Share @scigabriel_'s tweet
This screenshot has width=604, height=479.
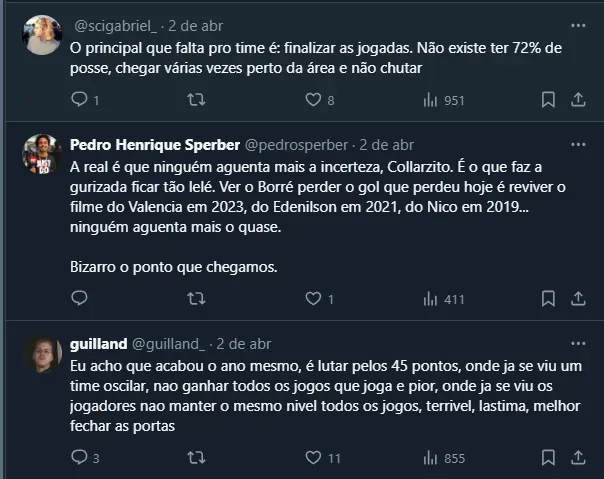[577, 99]
